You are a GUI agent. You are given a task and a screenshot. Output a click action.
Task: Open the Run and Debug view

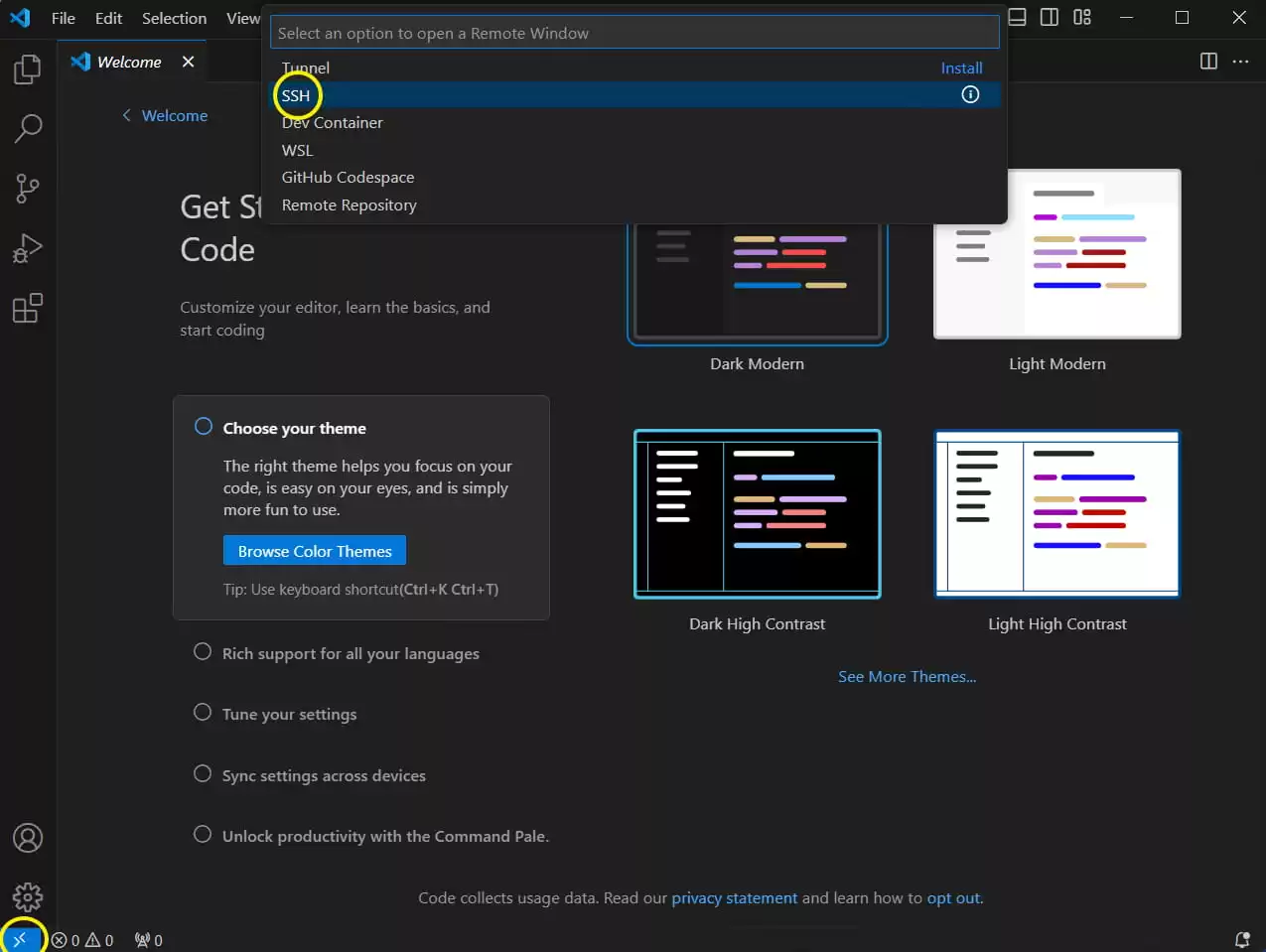28,248
